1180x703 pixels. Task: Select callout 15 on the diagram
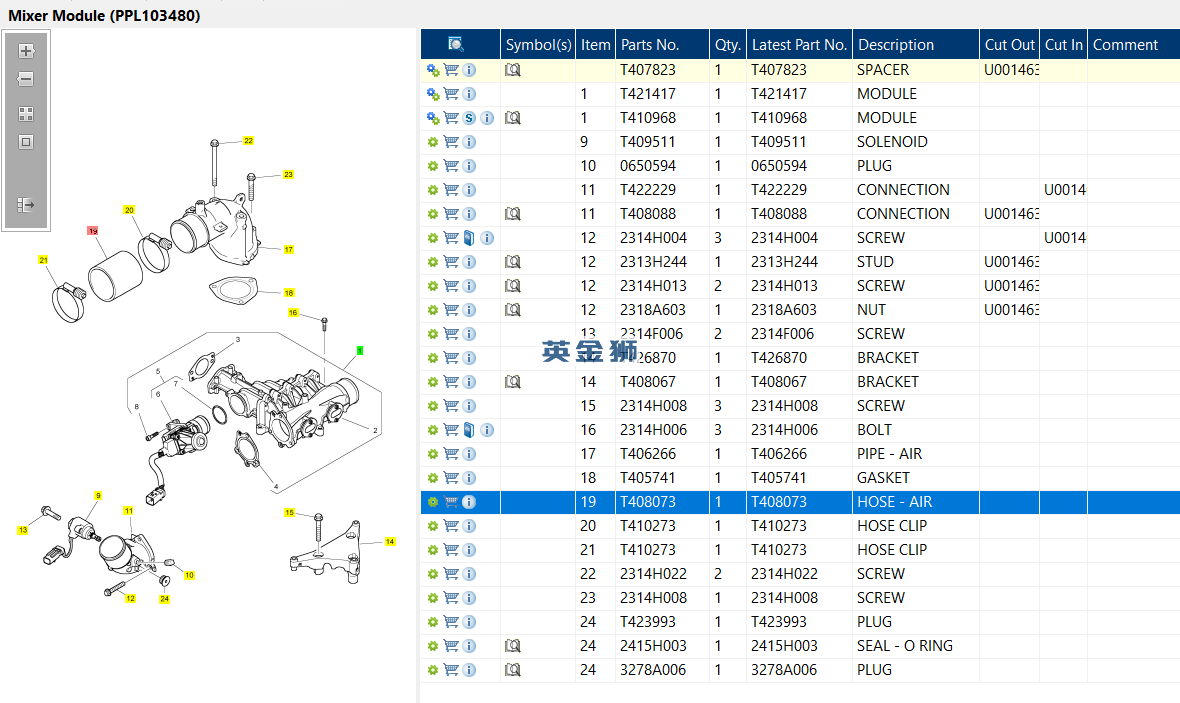tap(290, 513)
